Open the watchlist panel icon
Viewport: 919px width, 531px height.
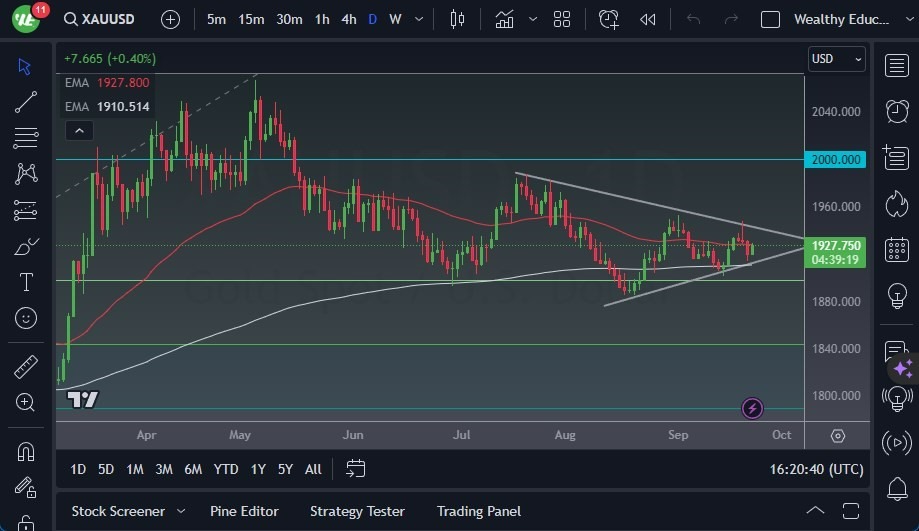click(x=897, y=66)
